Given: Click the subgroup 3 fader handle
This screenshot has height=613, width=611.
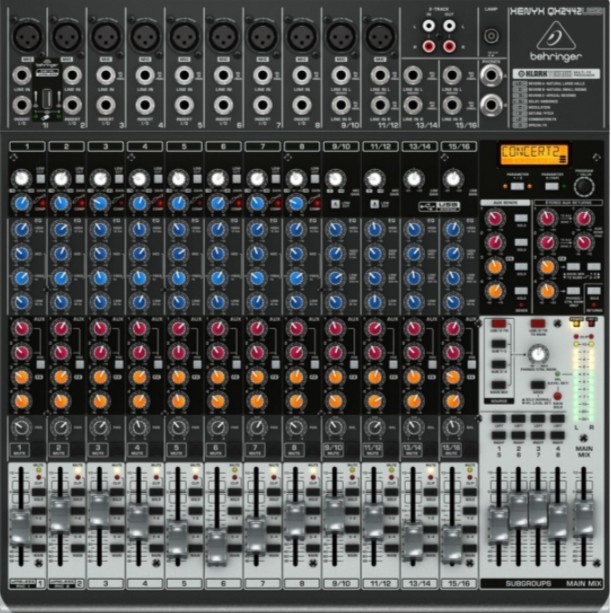Looking at the screenshot, I should point(538,510).
